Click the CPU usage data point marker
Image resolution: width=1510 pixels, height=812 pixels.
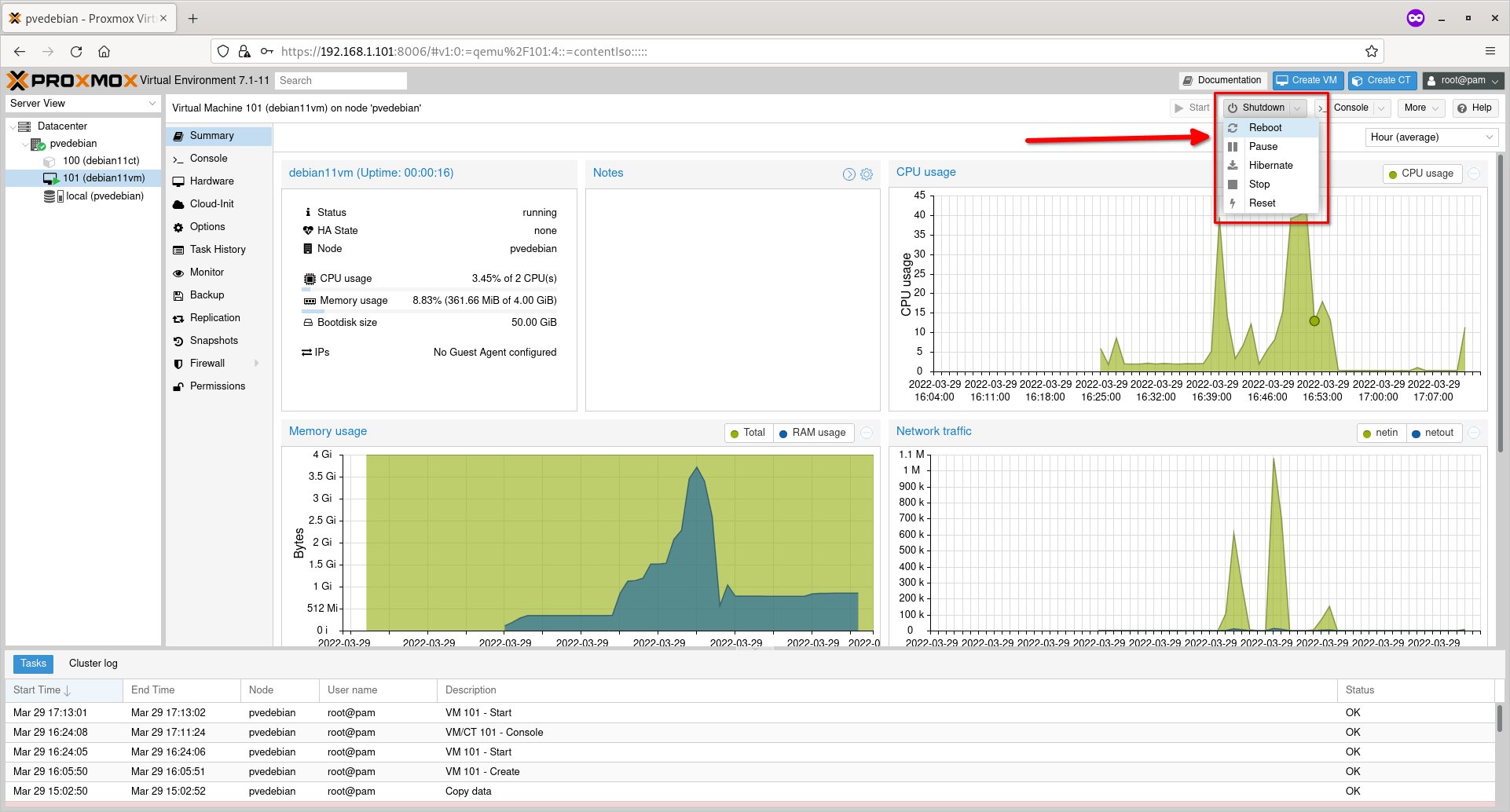(1314, 320)
